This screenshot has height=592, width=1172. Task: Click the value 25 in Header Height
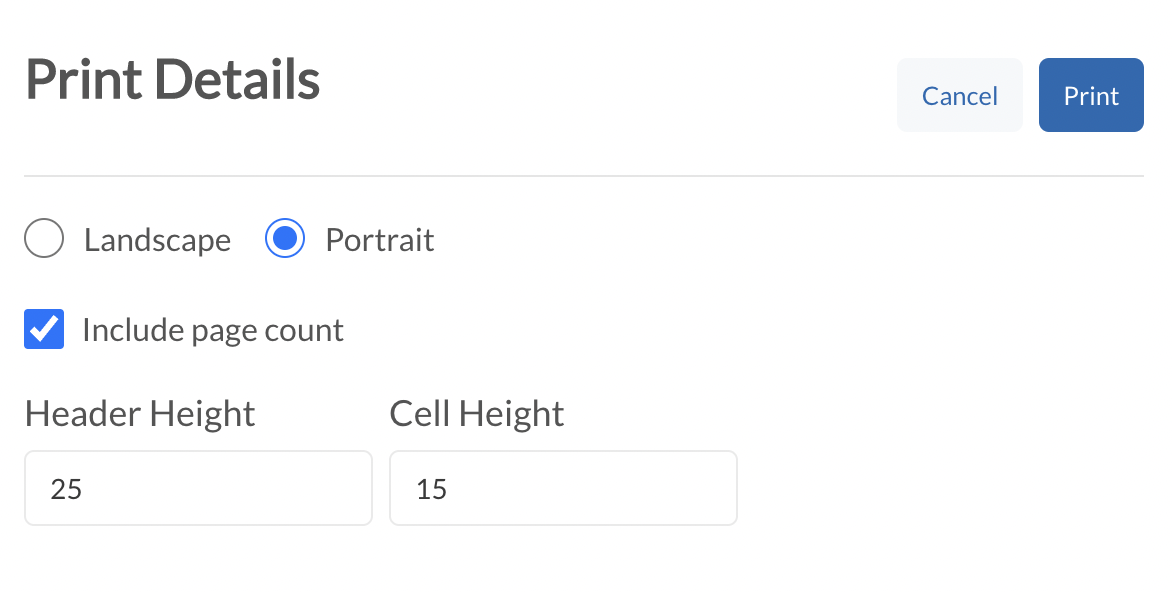point(66,489)
